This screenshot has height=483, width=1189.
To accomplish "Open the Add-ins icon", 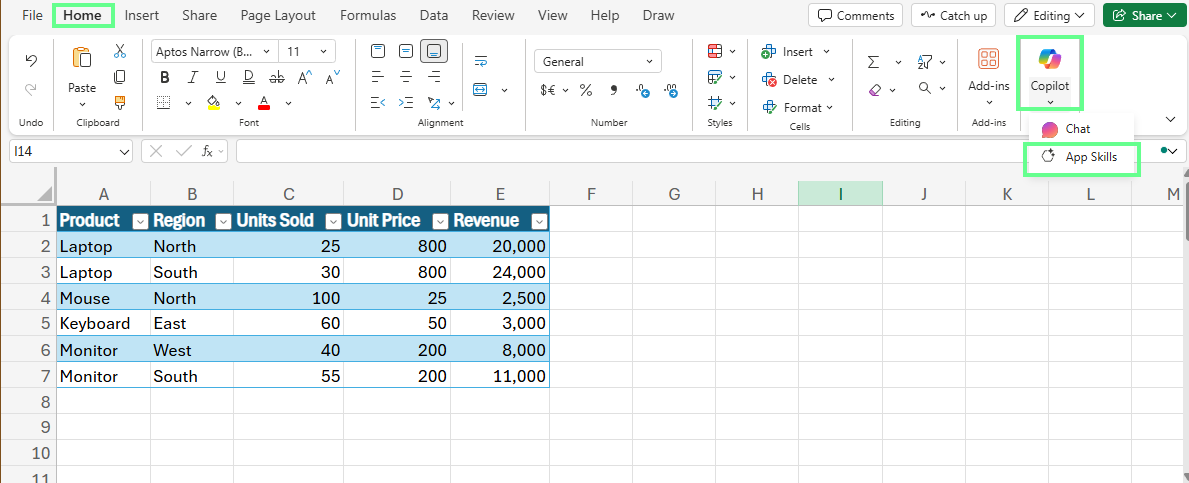I will pyautogui.click(x=988, y=60).
